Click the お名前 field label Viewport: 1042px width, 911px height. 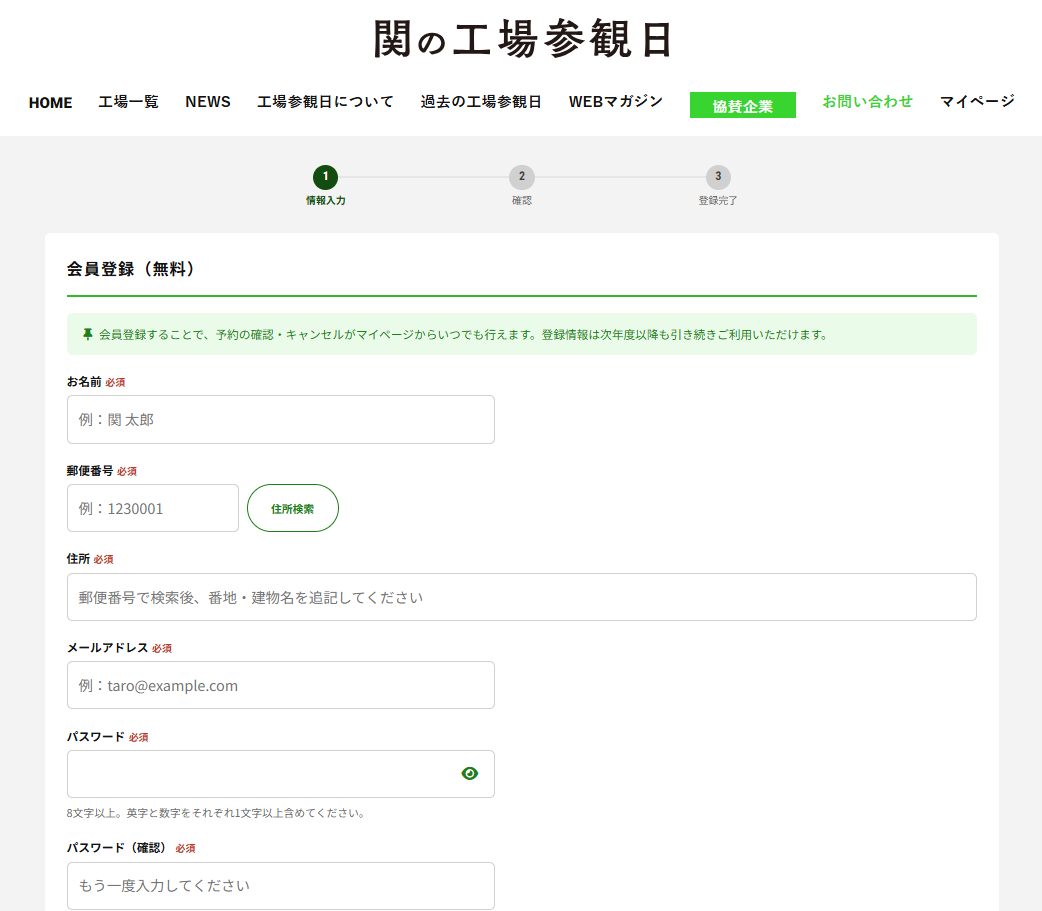click(x=84, y=381)
